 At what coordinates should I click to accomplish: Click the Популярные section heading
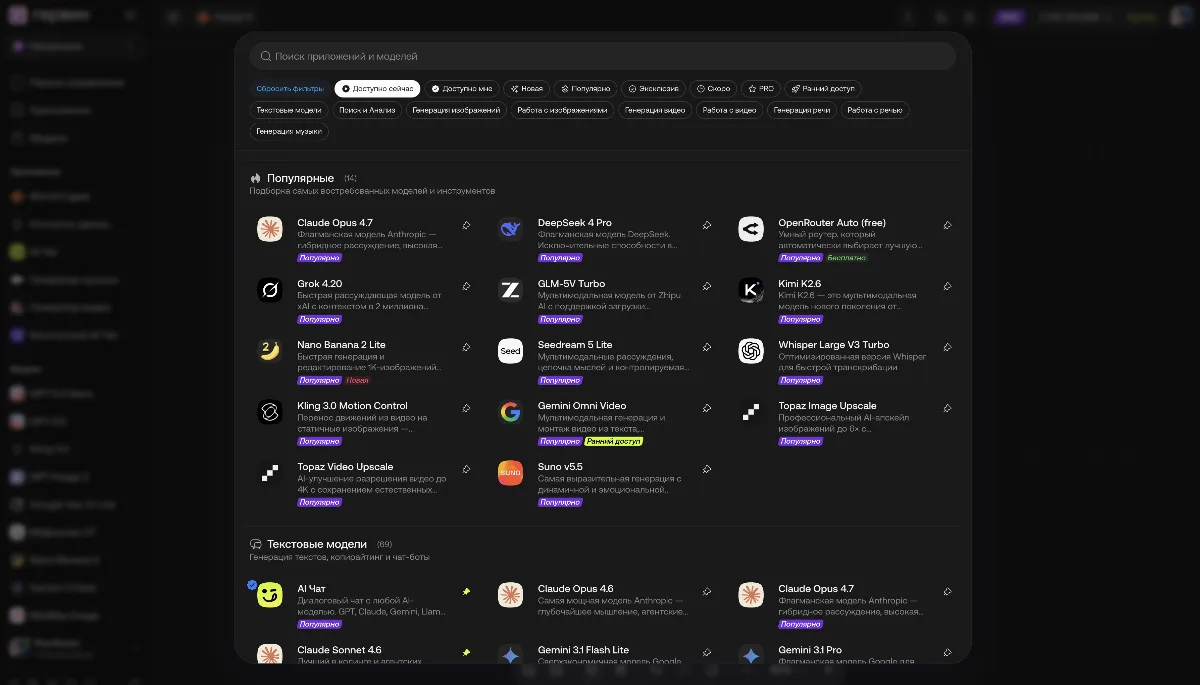point(300,178)
